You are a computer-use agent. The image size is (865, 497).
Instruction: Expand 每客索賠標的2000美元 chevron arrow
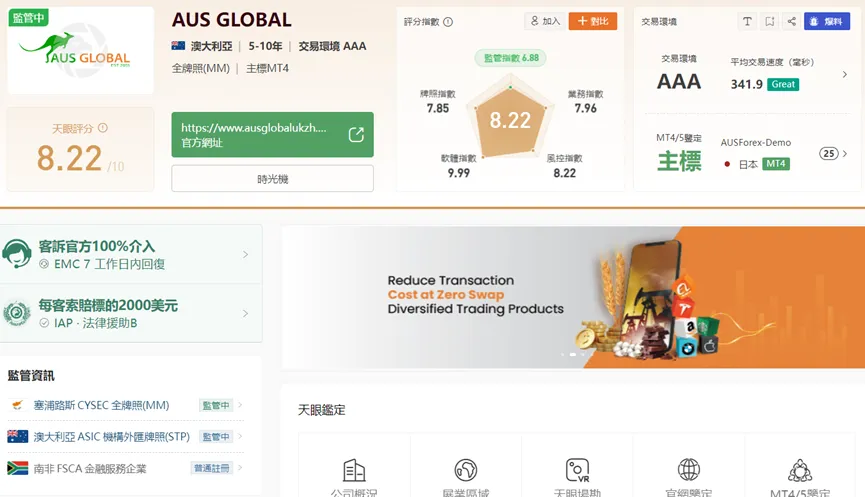tap(245, 313)
